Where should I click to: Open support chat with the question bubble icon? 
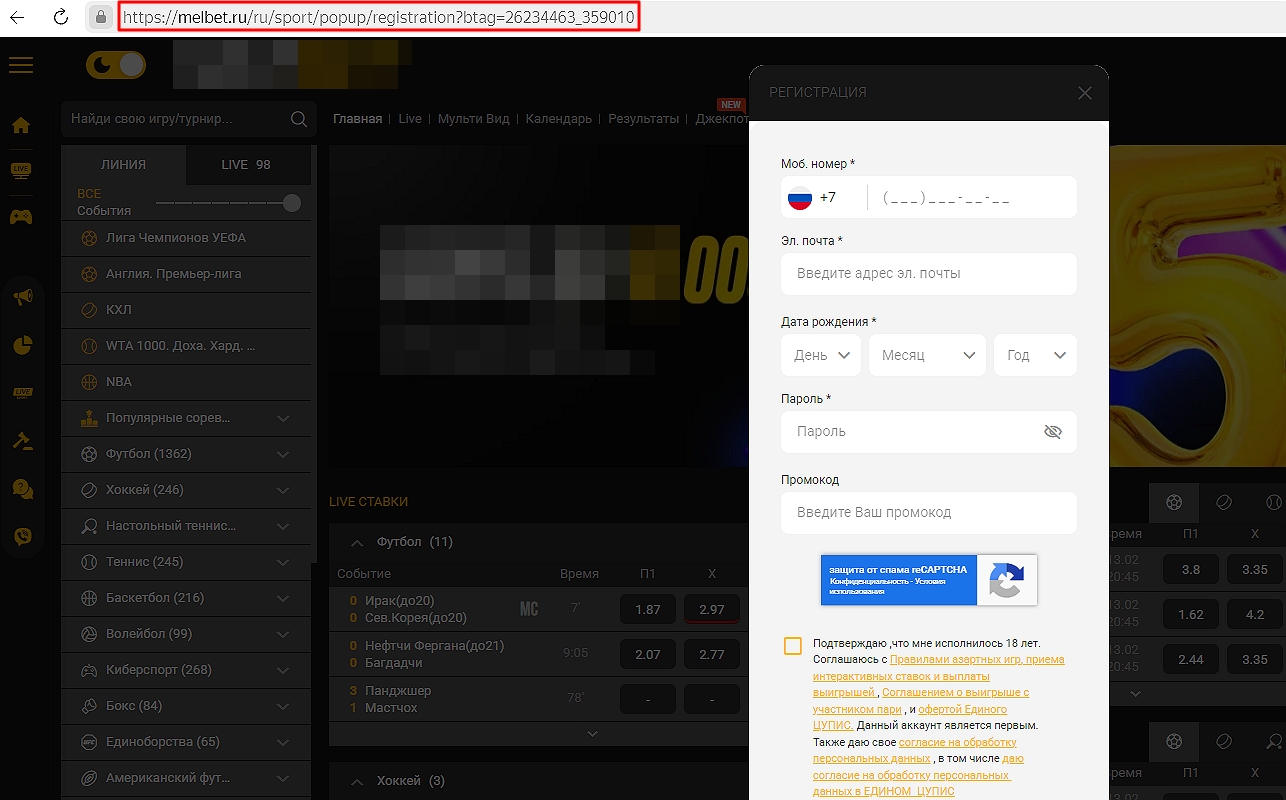[22, 489]
